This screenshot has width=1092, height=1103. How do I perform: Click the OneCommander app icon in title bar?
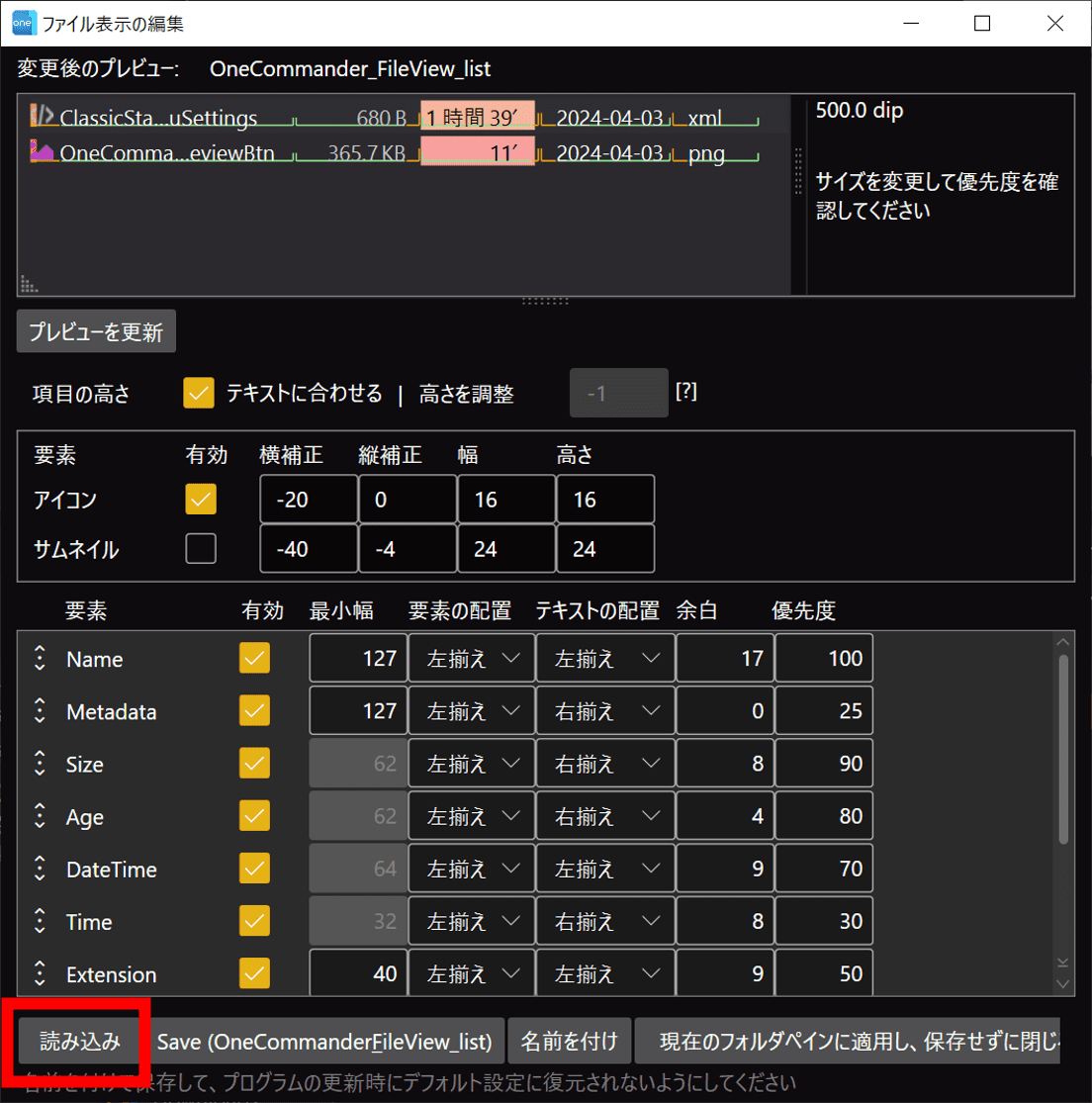click(23, 23)
